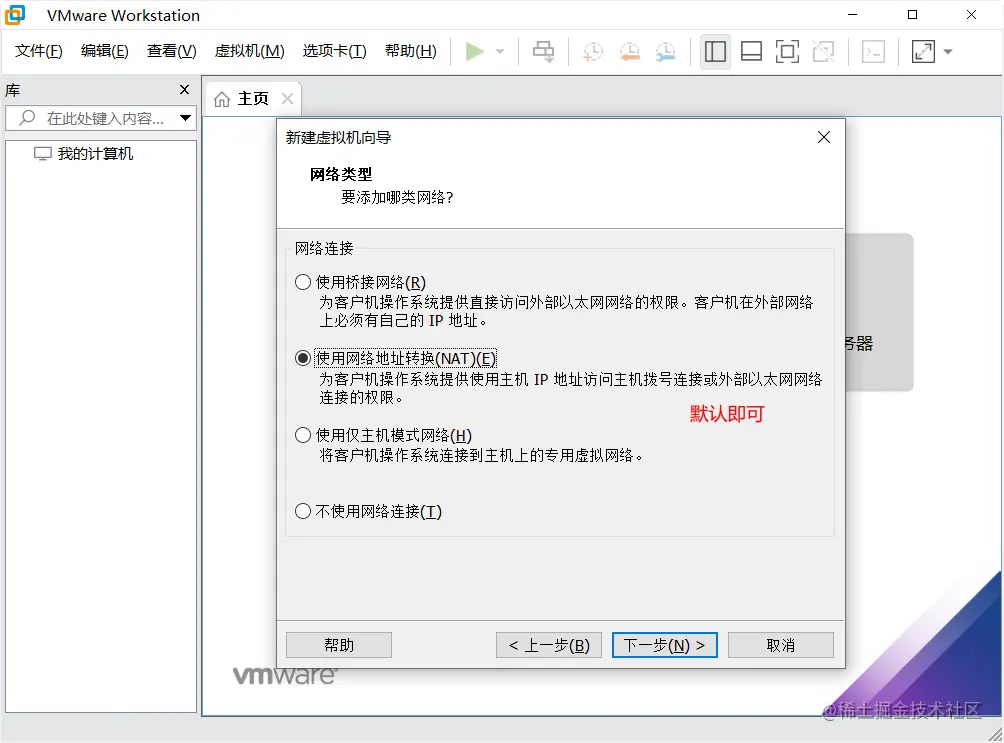This screenshot has width=1004, height=743.
Task: Switch to the 主页 tab
Action: pos(253,99)
